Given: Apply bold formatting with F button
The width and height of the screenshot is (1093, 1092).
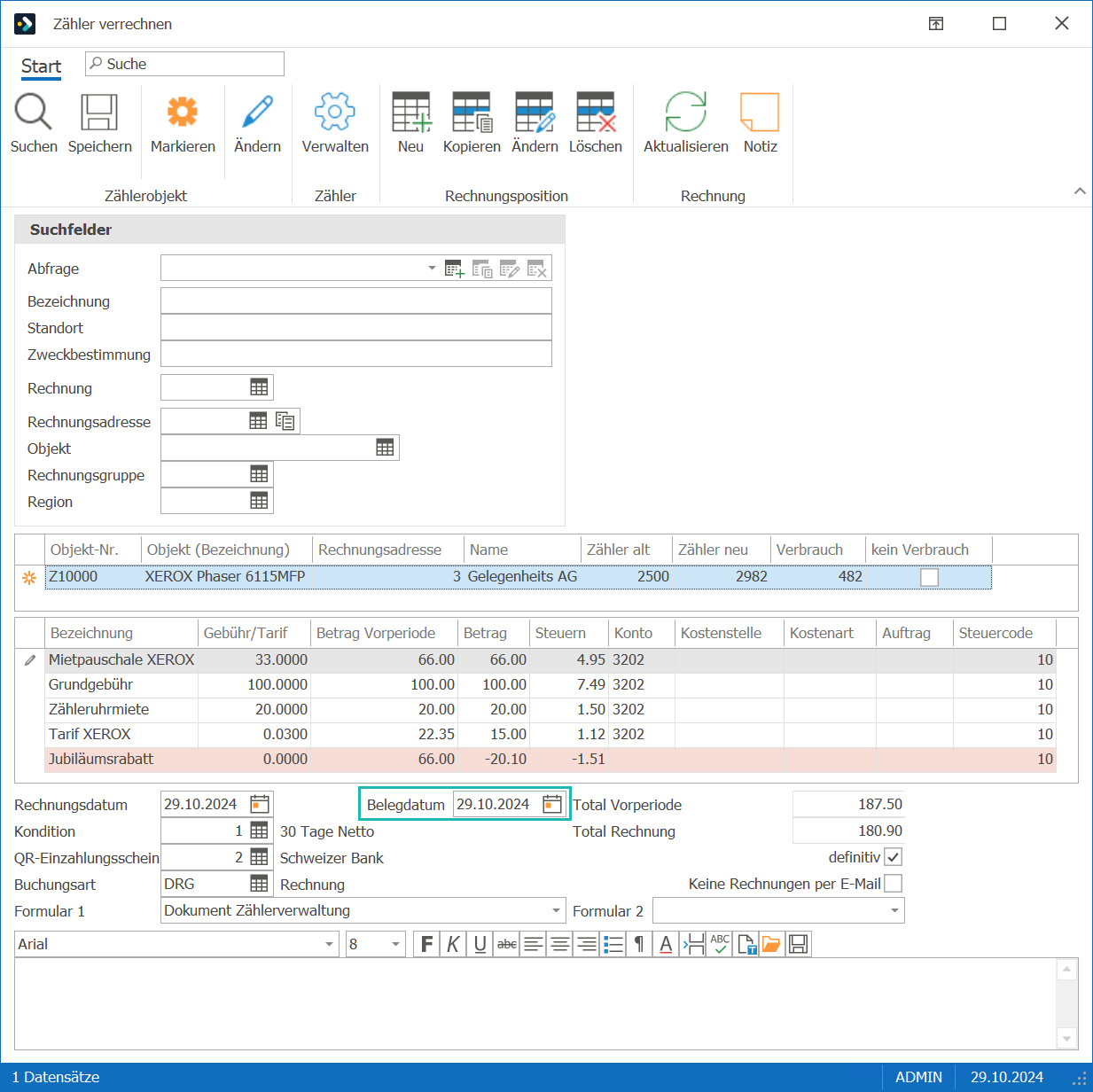Looking at the screenshot, I should [x=427, y=944].
